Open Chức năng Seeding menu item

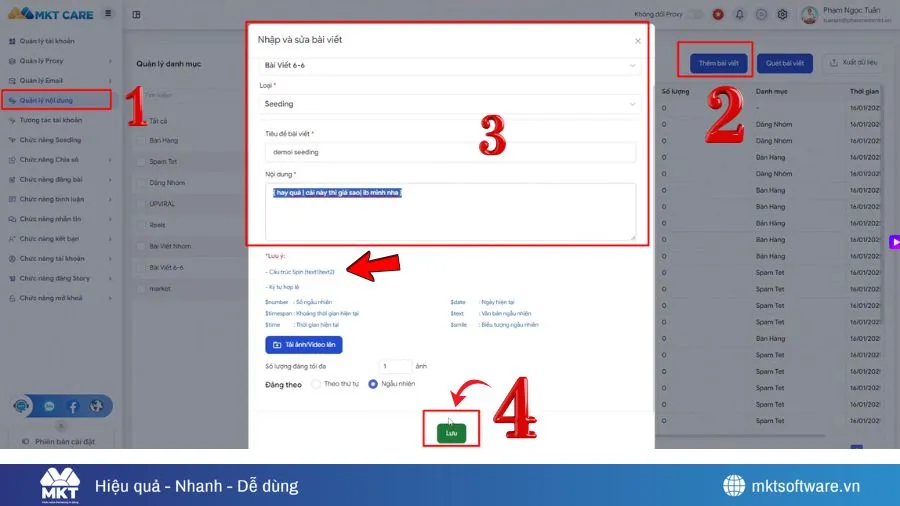pyautogui.click(x=51, y=140)
